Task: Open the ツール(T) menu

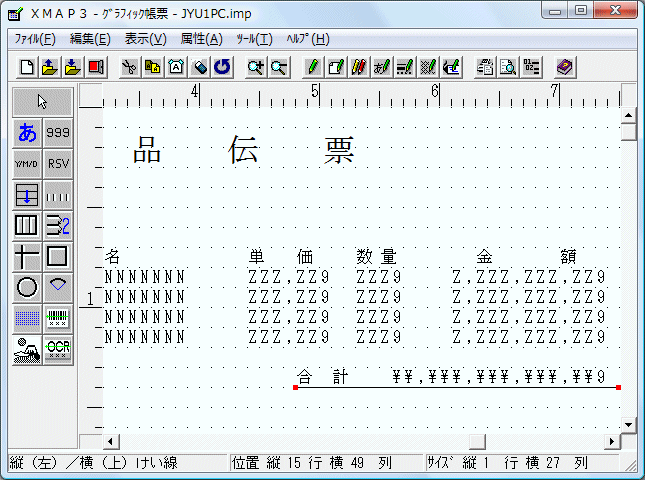Action: 255,39
